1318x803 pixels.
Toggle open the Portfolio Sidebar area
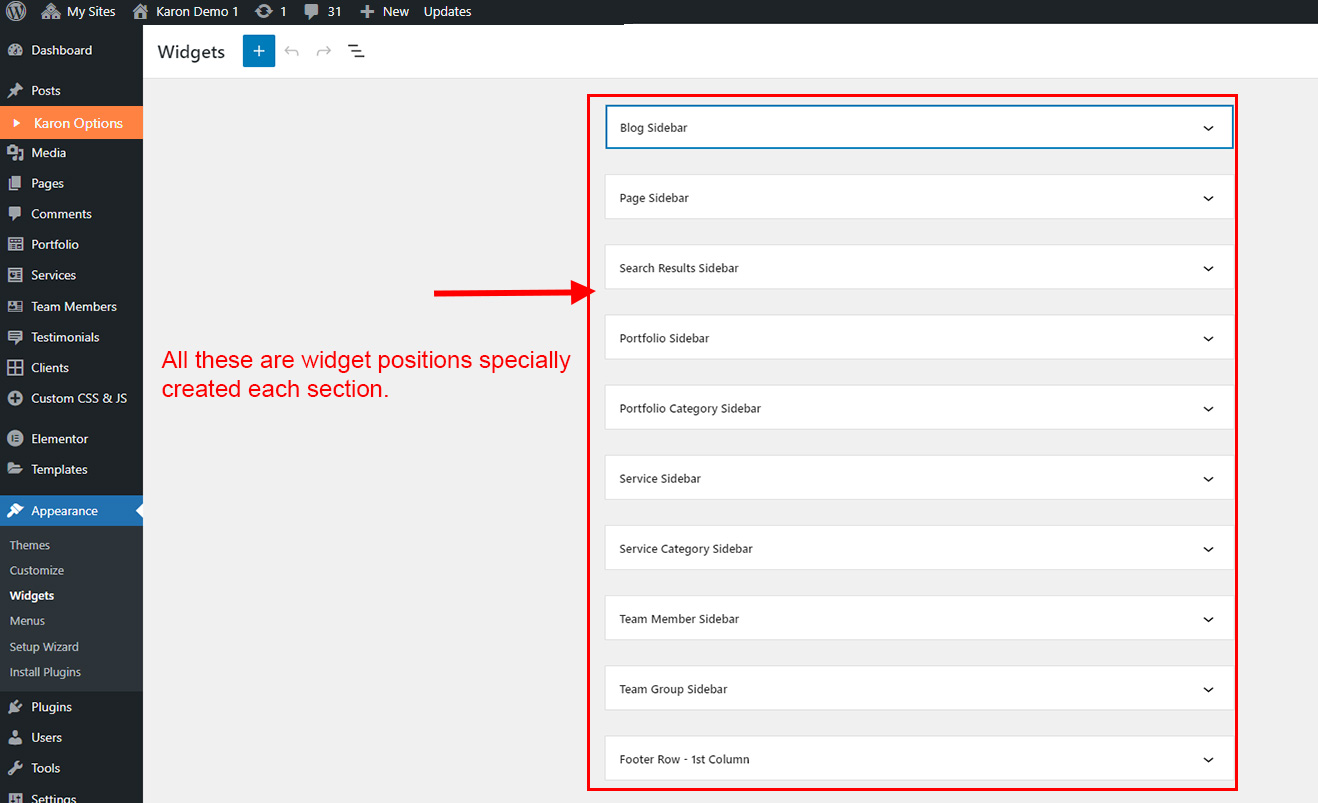coord(1208,338)
